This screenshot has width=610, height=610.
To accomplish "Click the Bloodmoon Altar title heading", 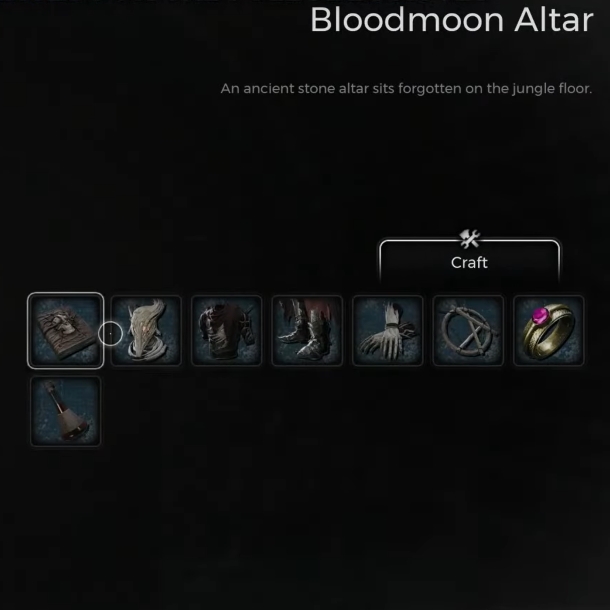I will (x=452, y=20).
